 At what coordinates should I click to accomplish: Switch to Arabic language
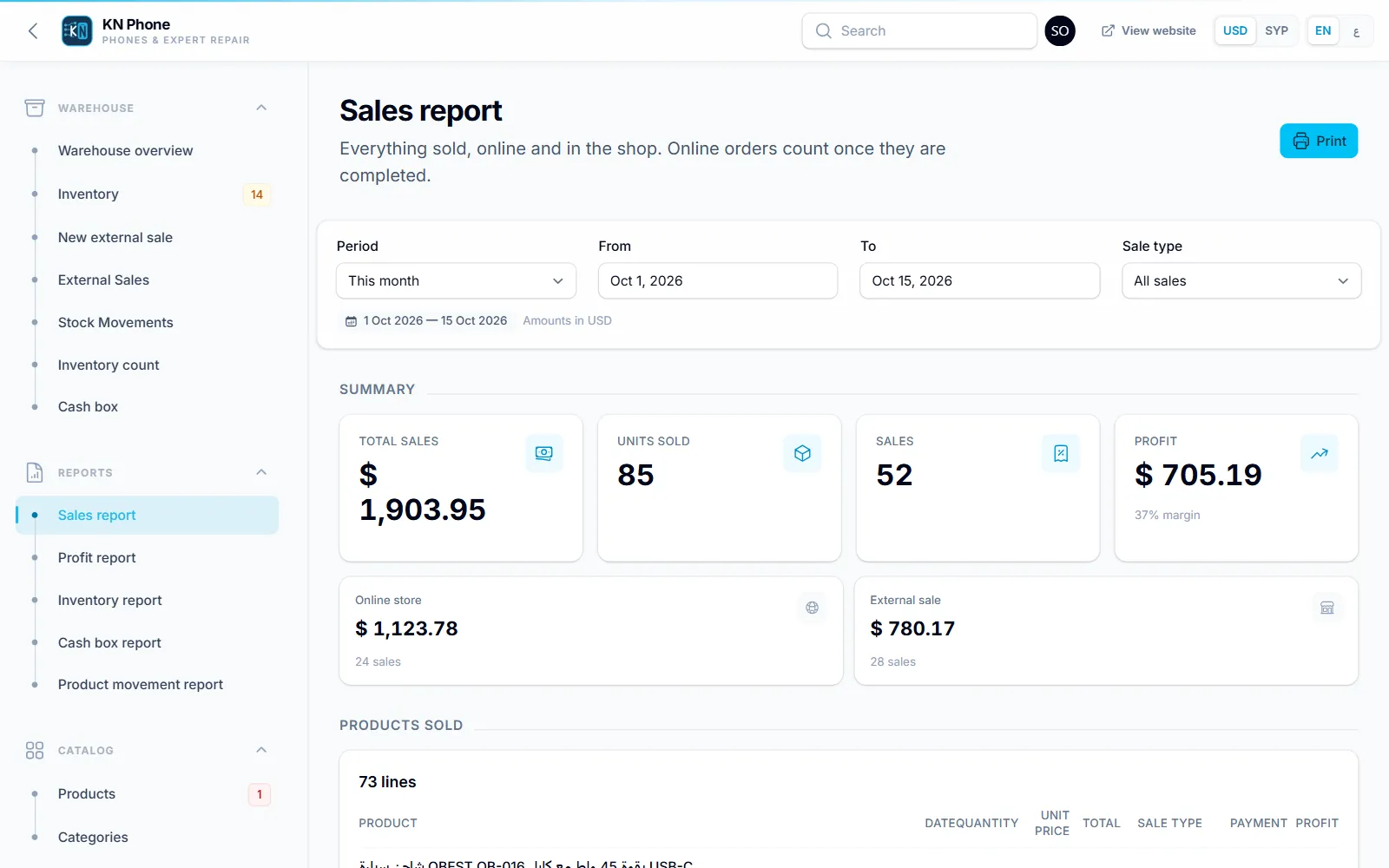1356,31
